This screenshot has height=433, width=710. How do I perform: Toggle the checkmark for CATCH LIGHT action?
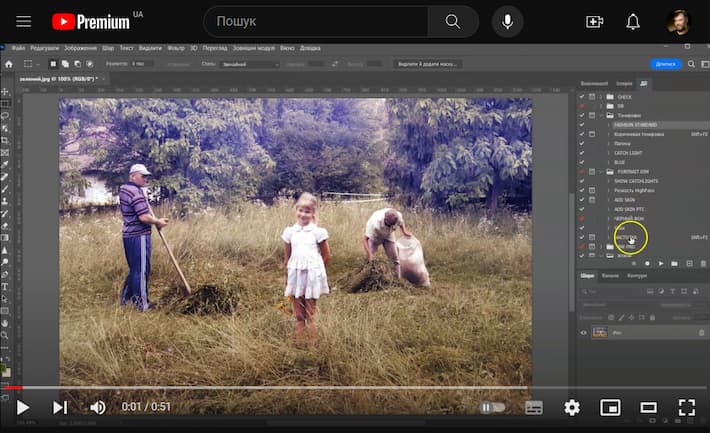point(582,153)
